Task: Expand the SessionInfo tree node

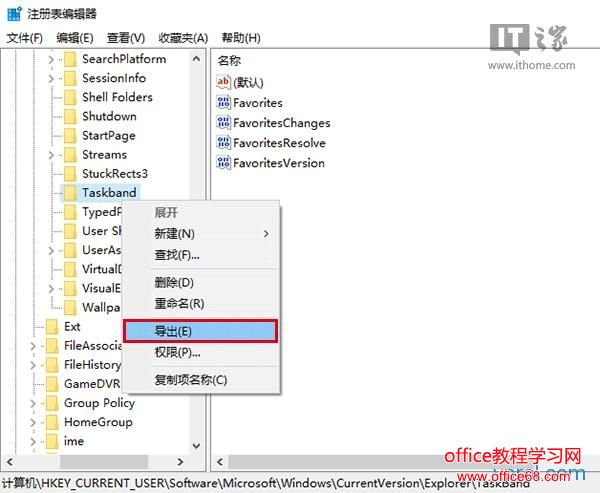Action: pyautogui.click(x=51, y=79)
